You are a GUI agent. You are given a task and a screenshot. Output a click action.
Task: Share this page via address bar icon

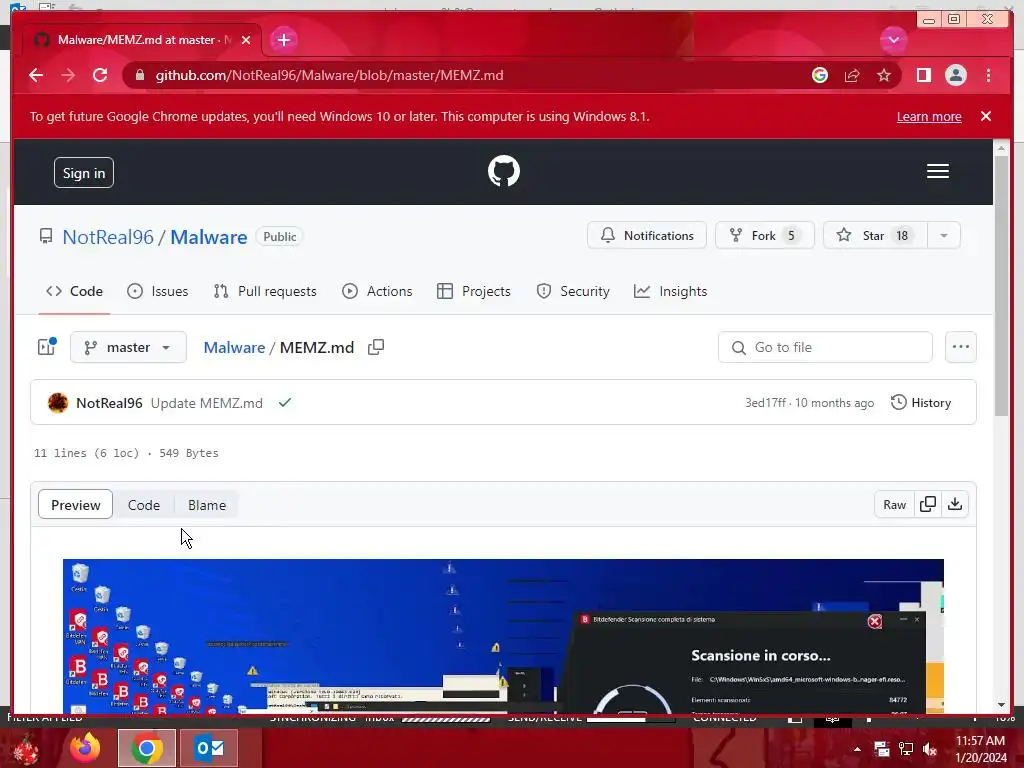point(852,75)
